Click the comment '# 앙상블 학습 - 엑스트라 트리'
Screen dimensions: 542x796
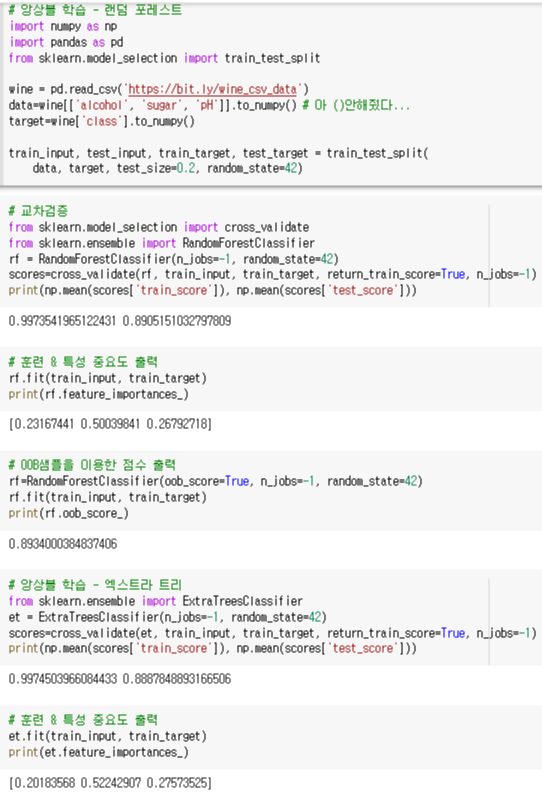(95, 585)
